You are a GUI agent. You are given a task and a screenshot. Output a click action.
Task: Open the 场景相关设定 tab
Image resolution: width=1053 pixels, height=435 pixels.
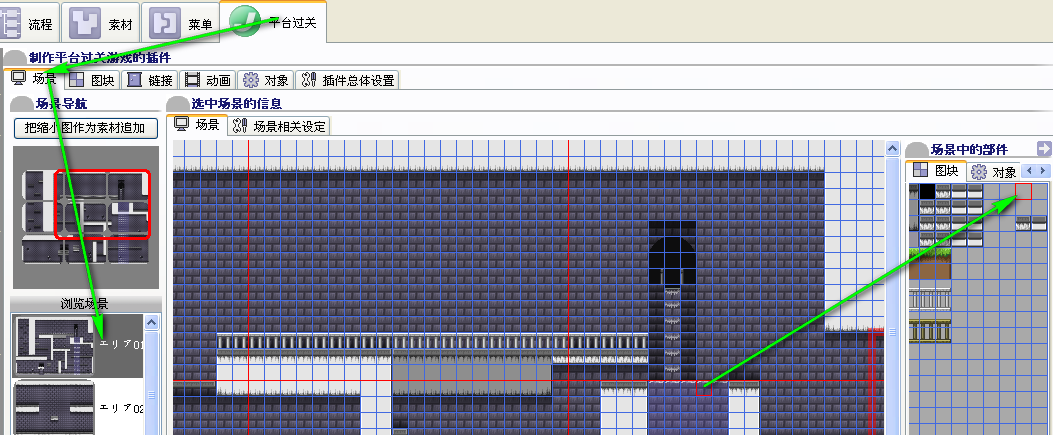[x=279, y=126]
